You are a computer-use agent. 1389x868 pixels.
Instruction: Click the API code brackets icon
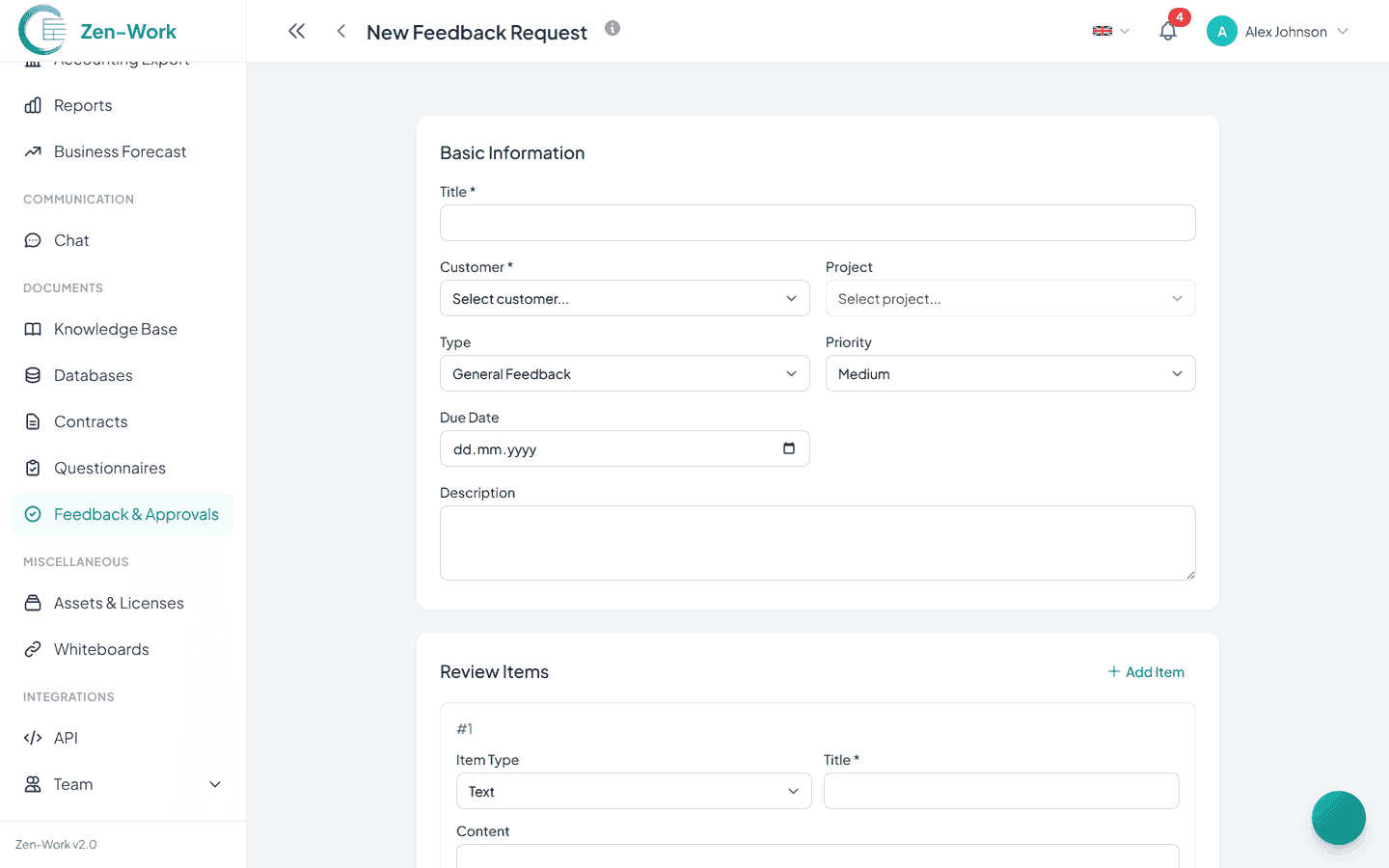tap(33, 738)
